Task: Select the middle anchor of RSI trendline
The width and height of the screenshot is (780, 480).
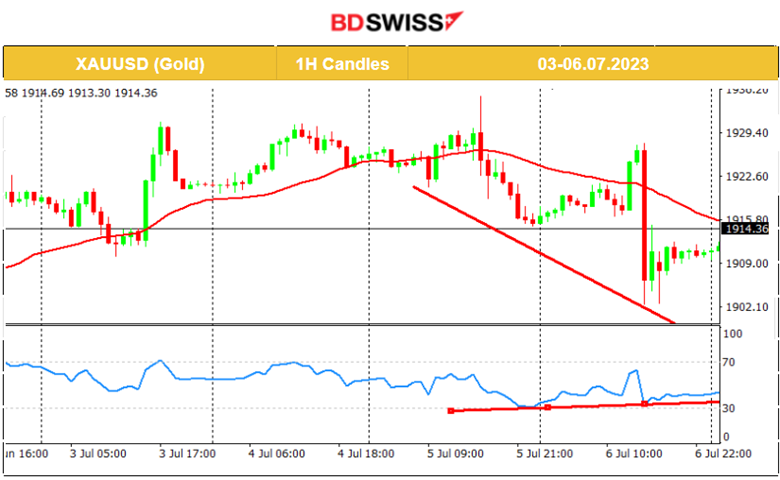Action: 548,407
